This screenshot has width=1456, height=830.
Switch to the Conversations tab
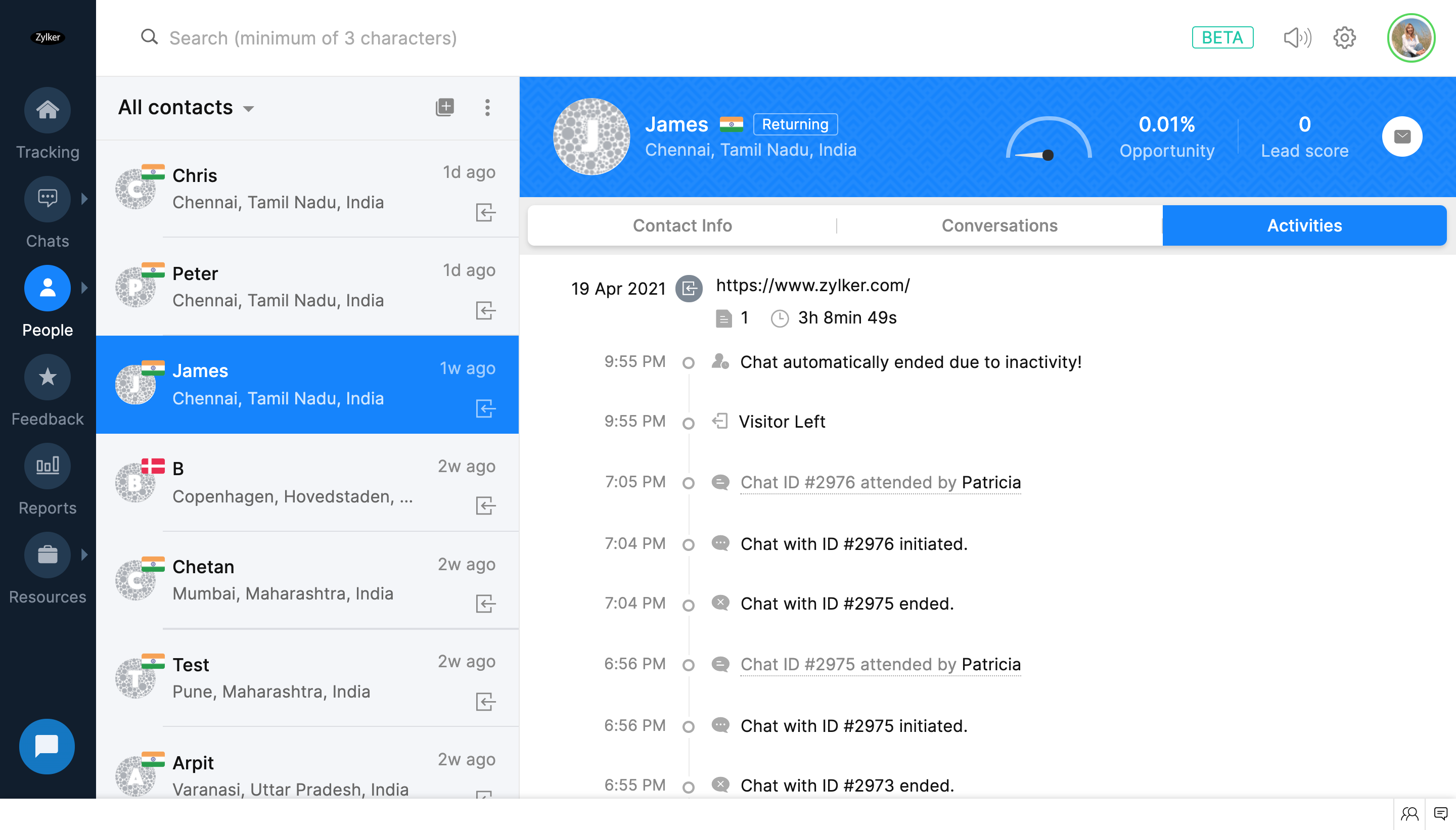(x=999, y=226)
